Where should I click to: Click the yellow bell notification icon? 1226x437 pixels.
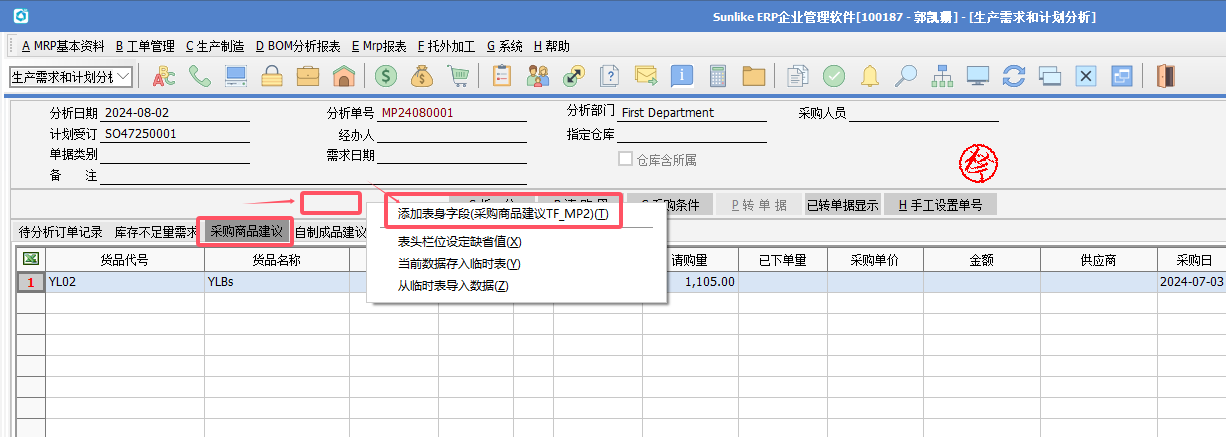coord(870,76)
